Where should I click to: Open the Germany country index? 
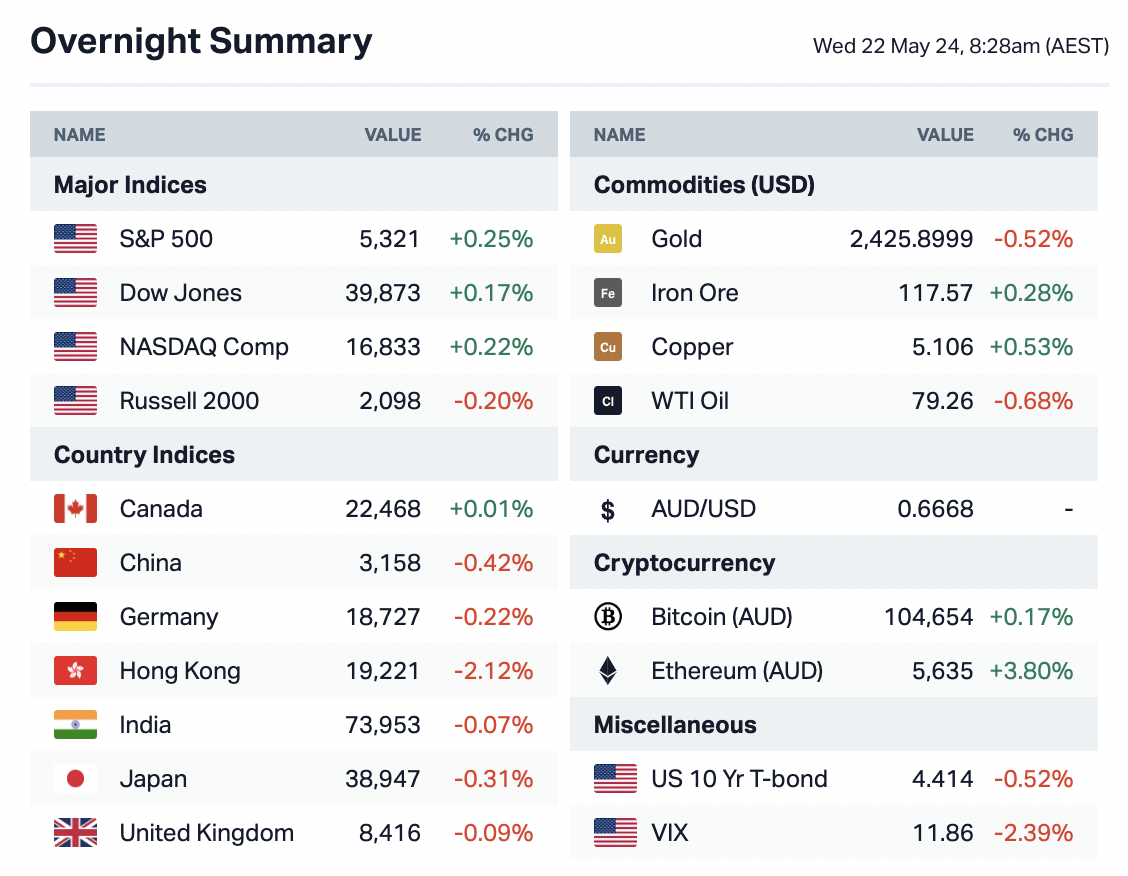tap(168, 617)
